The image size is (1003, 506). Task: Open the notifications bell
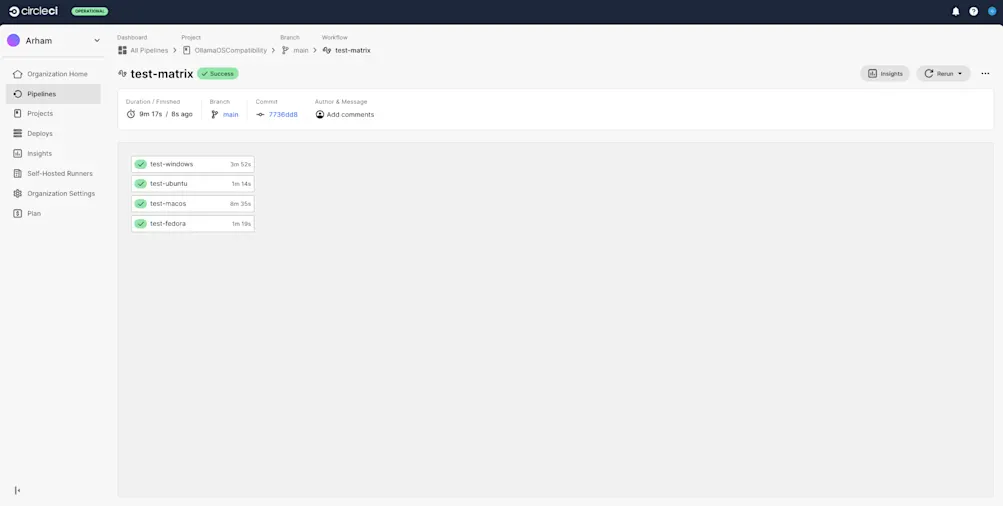956,11
